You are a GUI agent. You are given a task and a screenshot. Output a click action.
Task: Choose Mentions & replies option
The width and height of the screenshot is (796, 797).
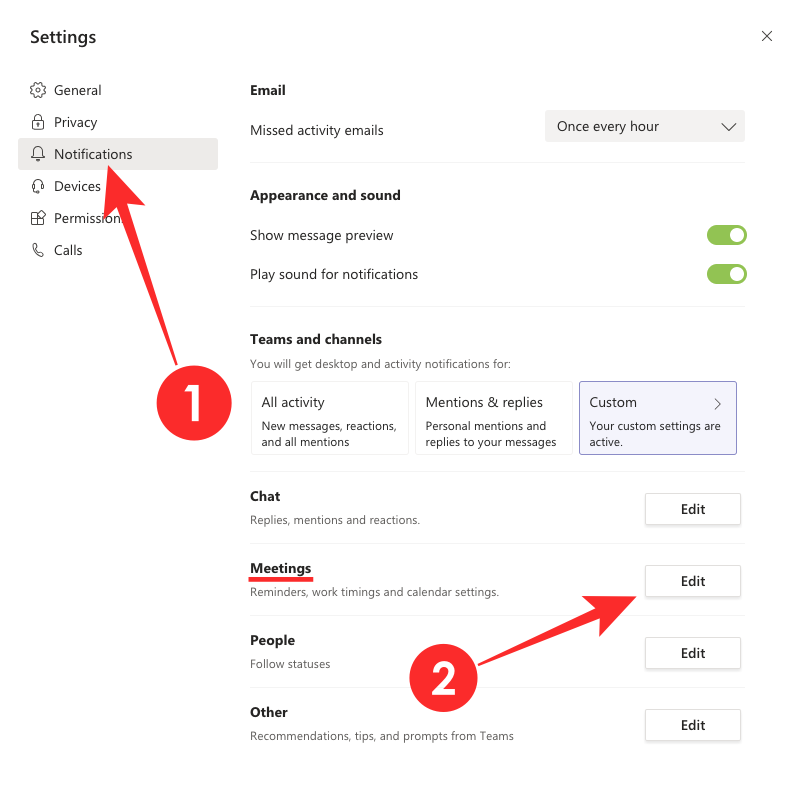click(493, 418)
